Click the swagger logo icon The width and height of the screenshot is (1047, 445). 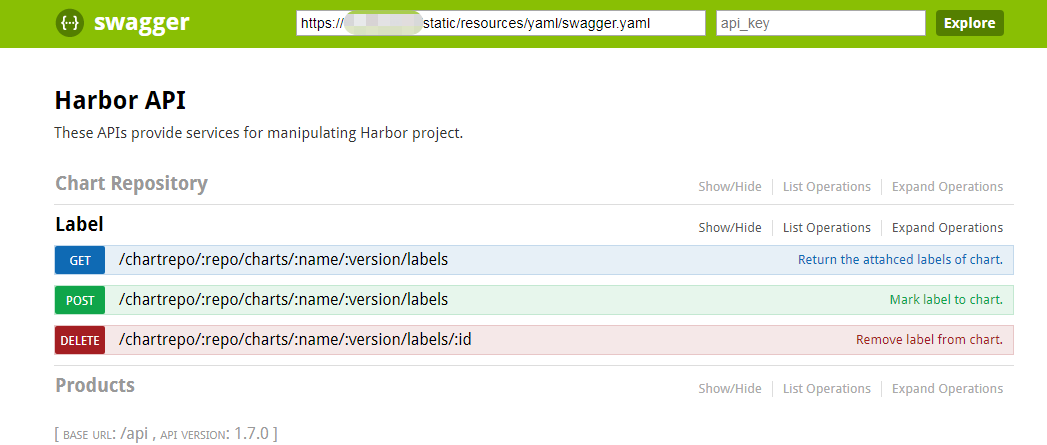tap(69, 23)
